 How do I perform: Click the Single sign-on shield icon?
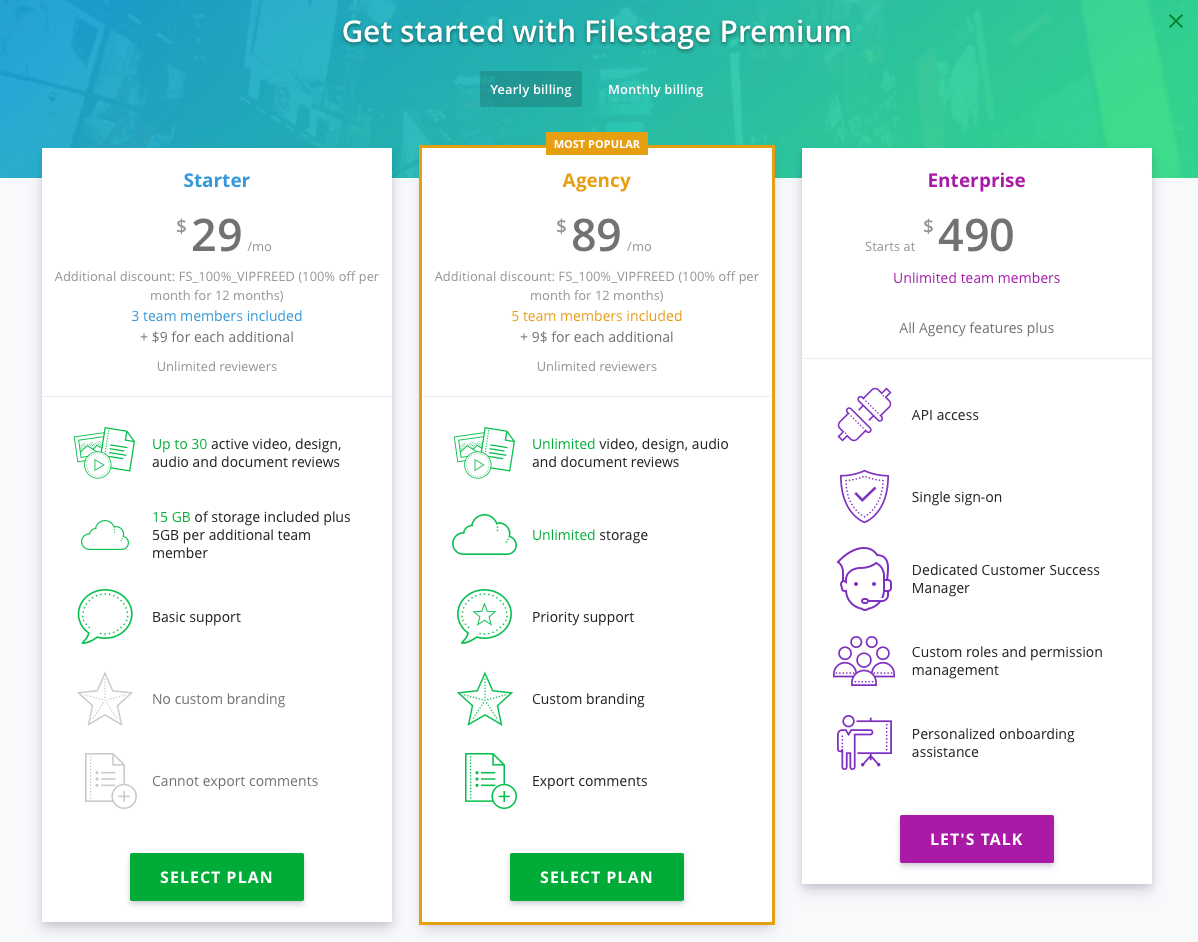coord(864,497)
